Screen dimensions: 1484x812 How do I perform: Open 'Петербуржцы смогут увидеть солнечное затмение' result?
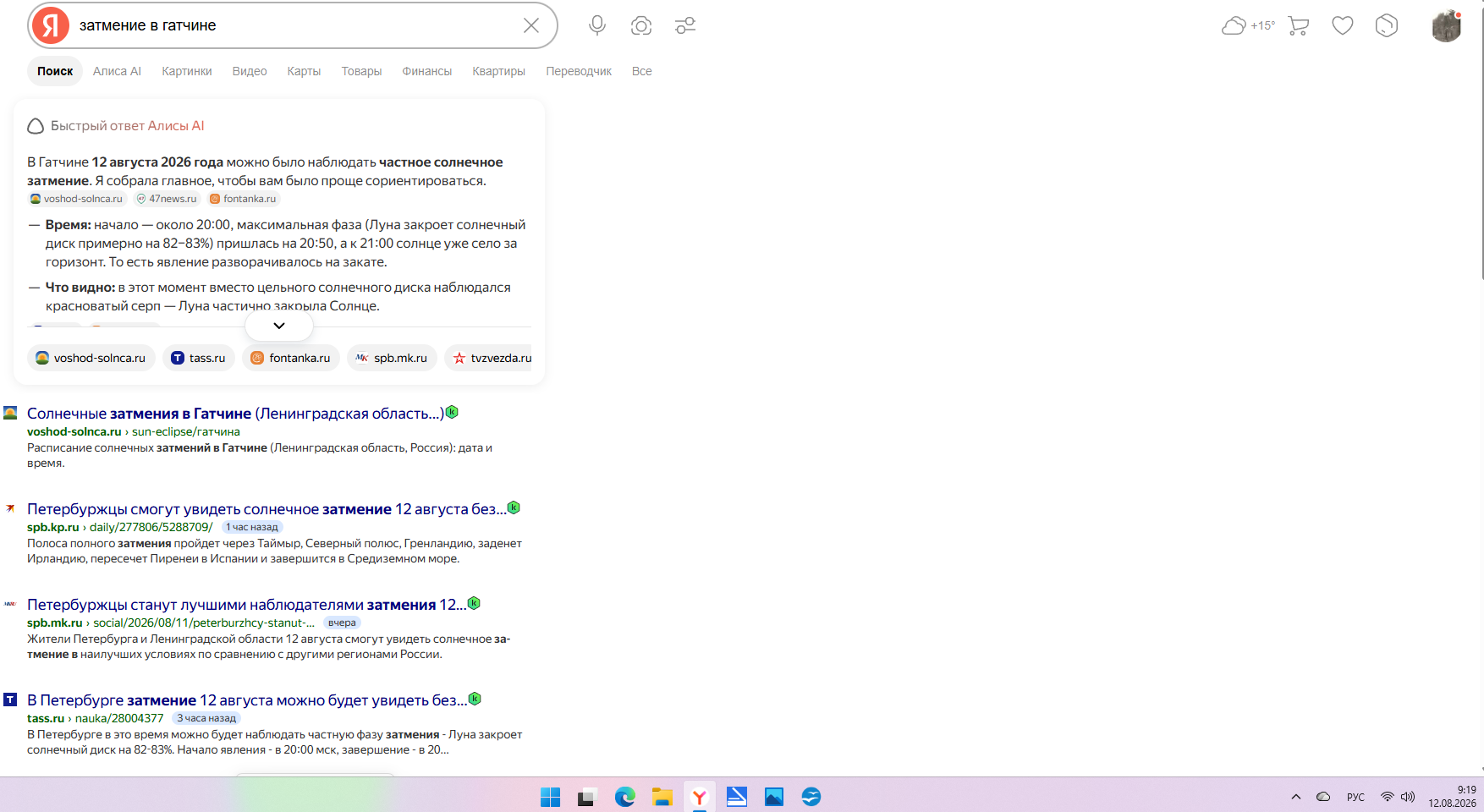[267, 509]
